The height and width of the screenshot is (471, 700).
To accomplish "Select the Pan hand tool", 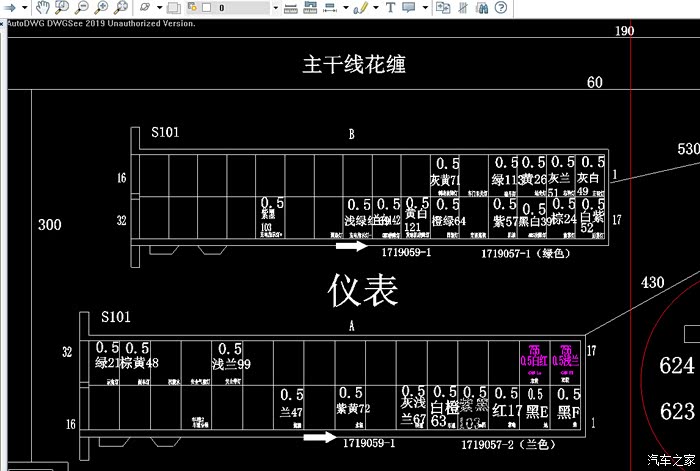I will (42, 8).
